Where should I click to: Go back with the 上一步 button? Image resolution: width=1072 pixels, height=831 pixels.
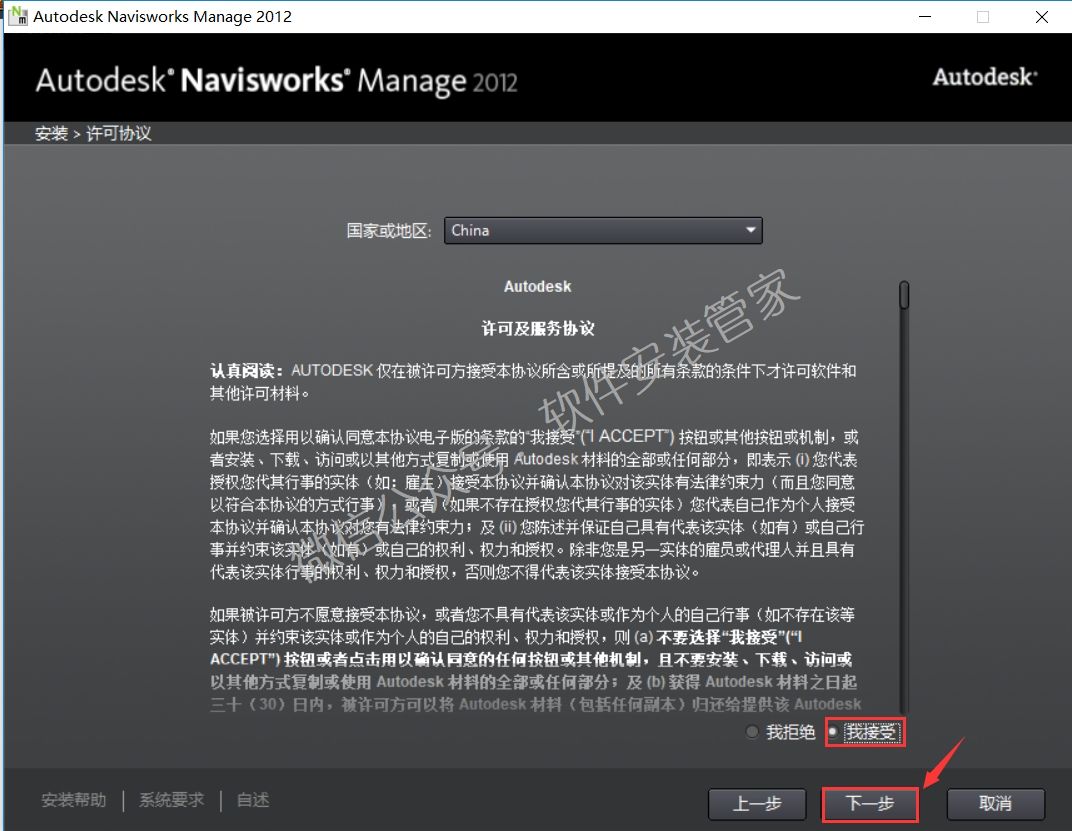click(756, 804)
